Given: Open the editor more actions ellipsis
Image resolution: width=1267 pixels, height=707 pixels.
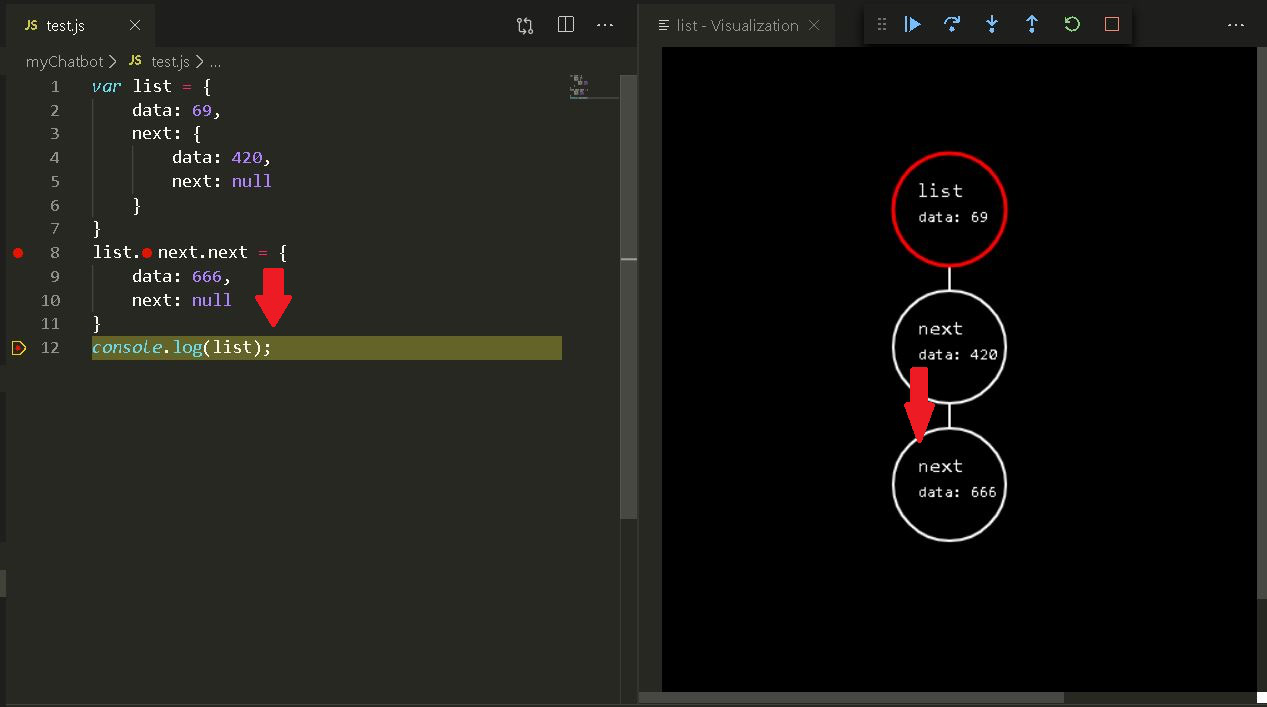Looking at the screenshot, I should [x=605, y=25].
